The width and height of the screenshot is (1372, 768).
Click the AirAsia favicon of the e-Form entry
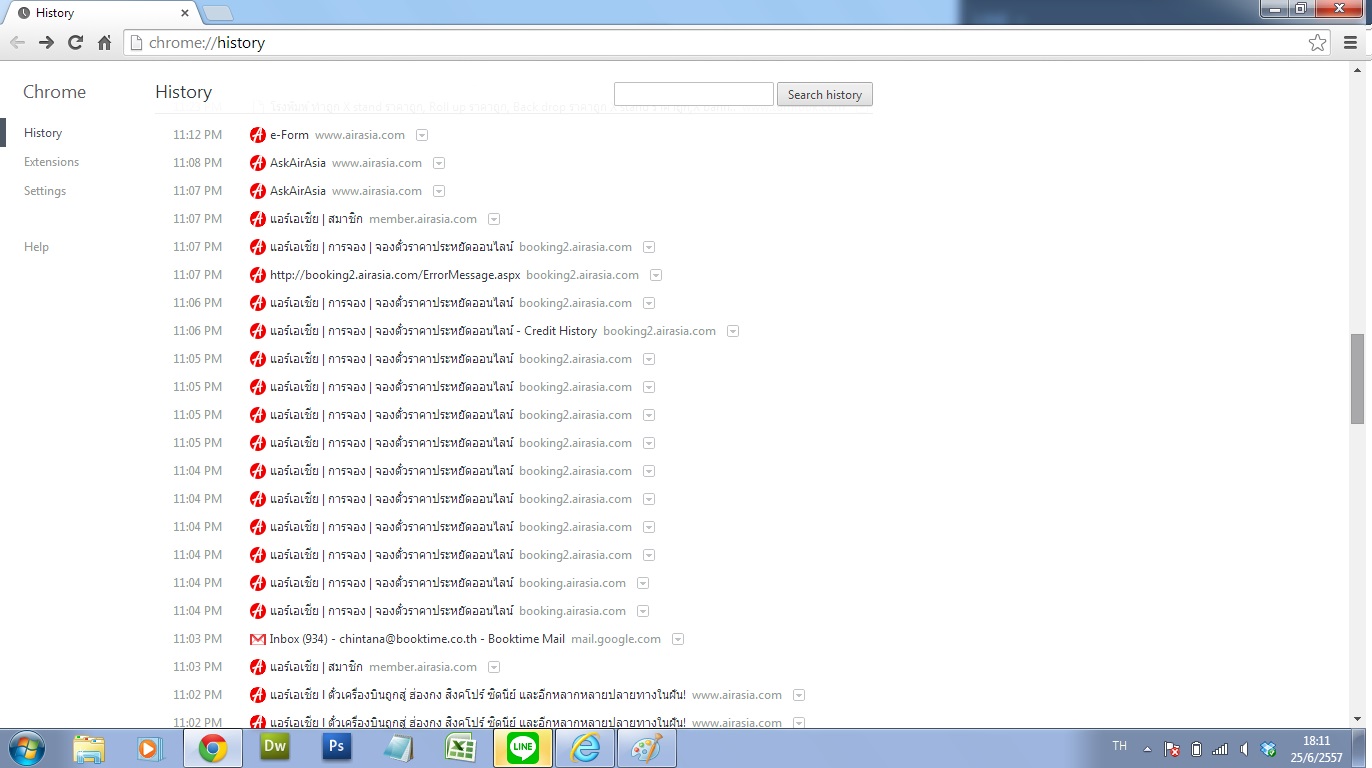[x=258, y=135]
